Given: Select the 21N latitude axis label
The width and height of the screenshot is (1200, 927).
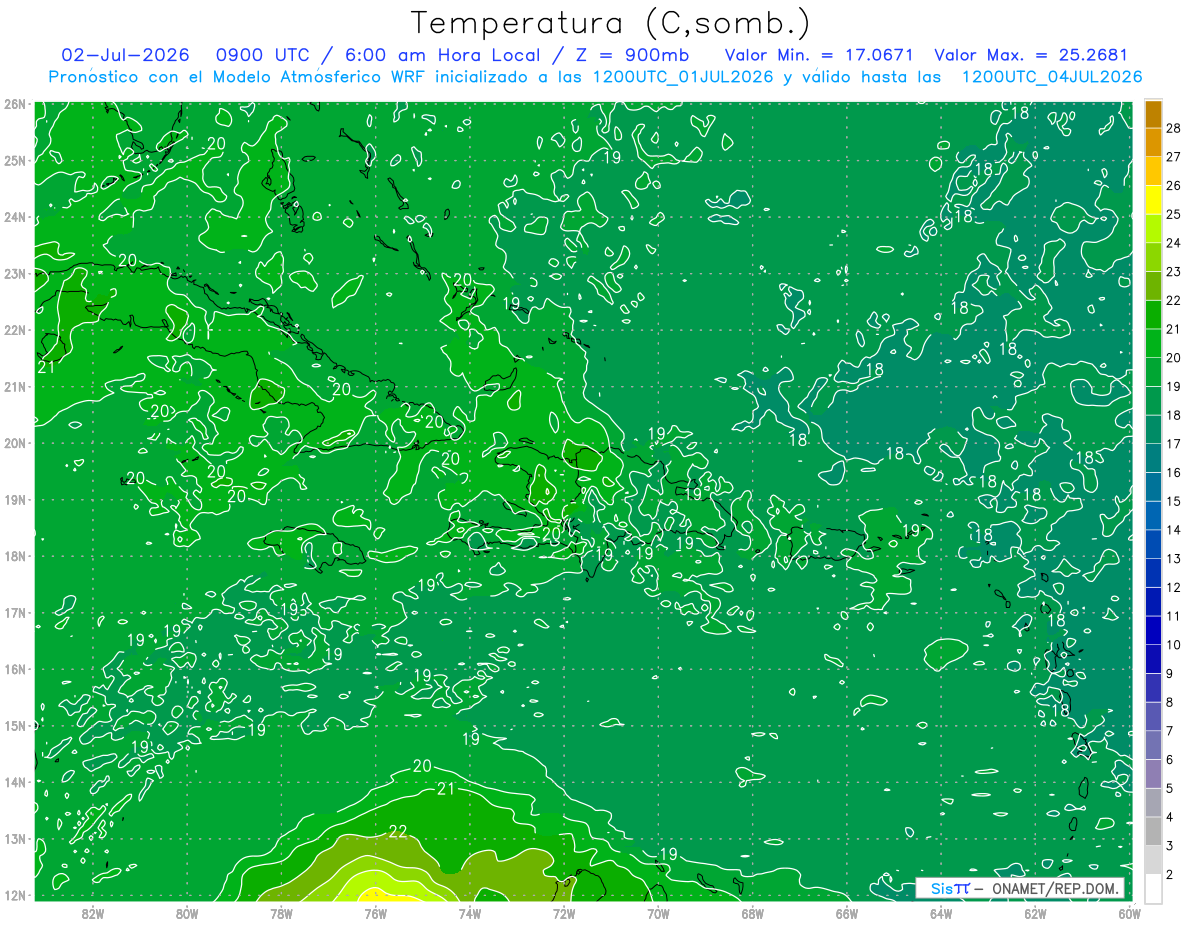Looking at the screenshot, I should (15, 386).
